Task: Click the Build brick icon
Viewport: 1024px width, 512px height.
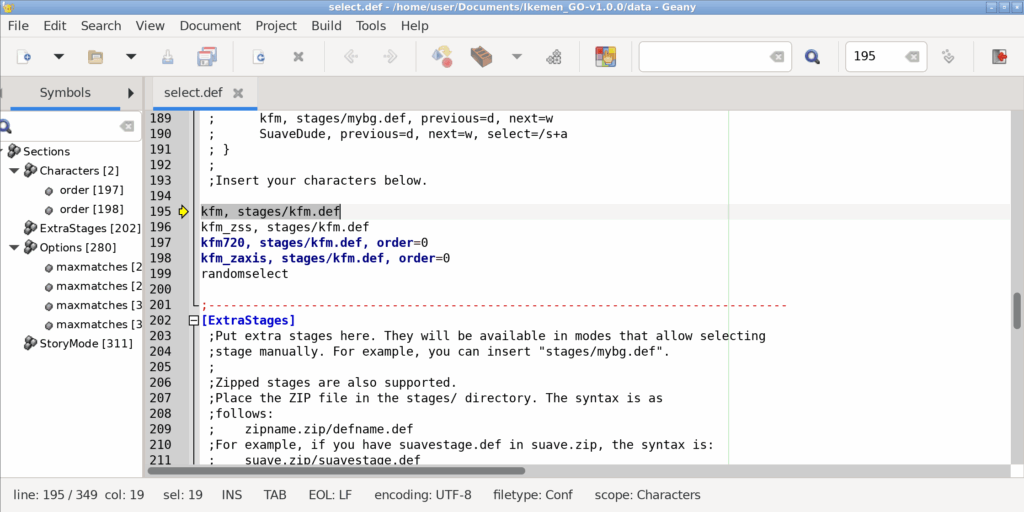Action: (481, 57)
